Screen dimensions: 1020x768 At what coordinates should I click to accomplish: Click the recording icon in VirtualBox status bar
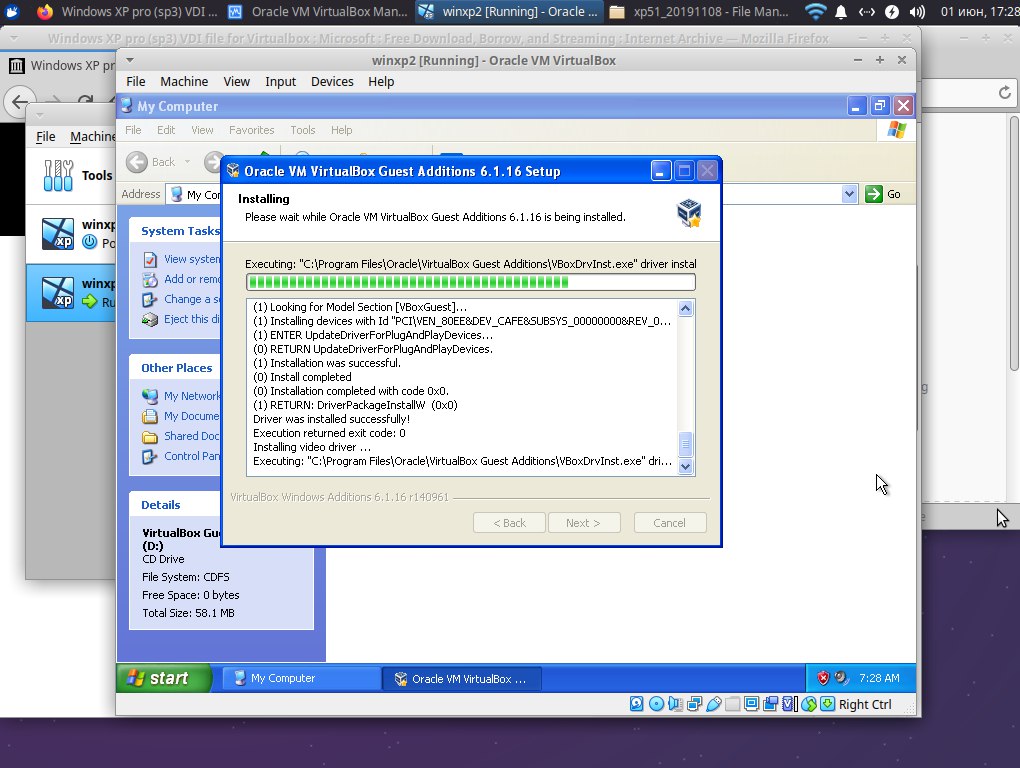tap(771, 704)
